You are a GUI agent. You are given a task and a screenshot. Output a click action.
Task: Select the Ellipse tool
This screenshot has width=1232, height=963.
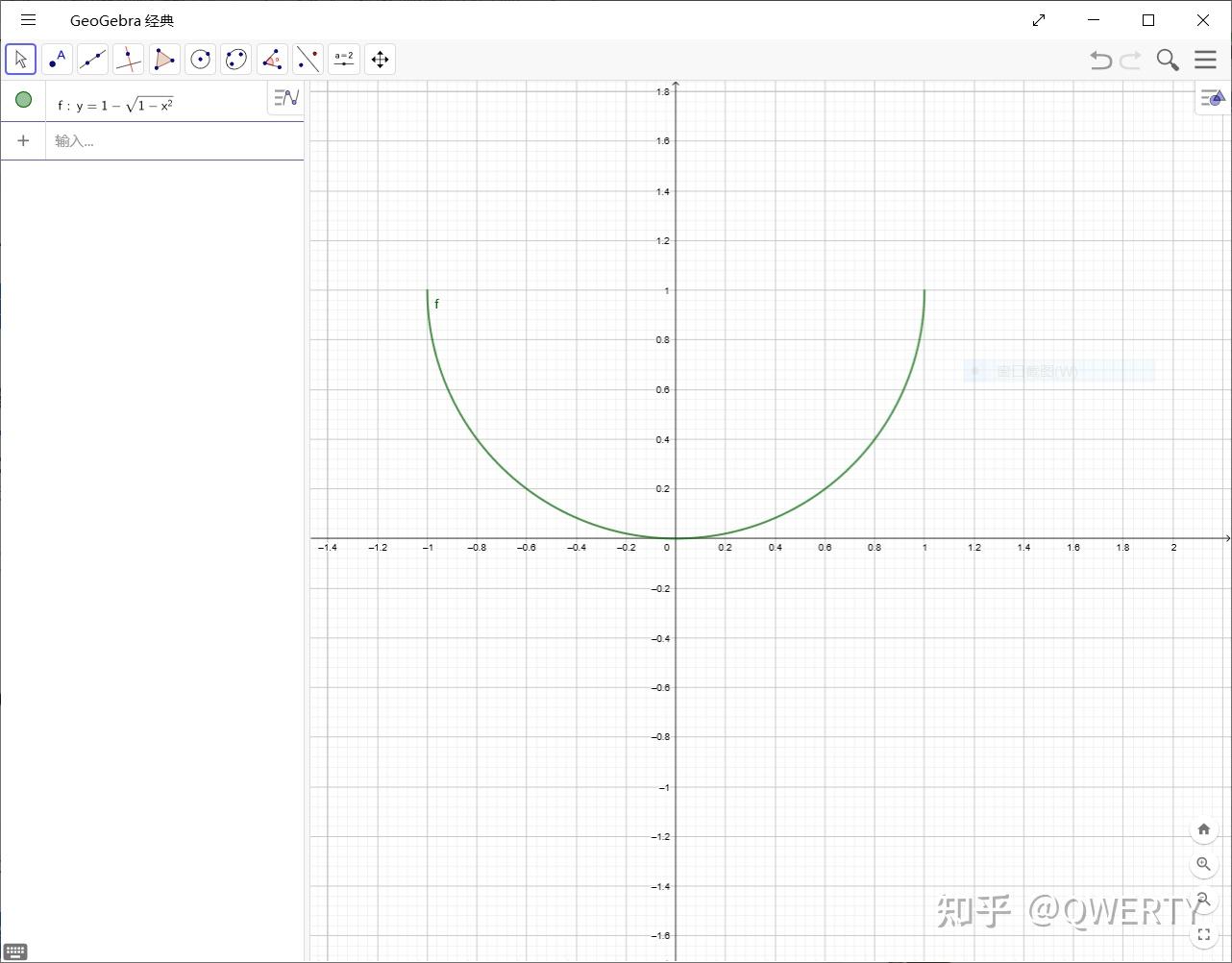[x=235, y=59]
